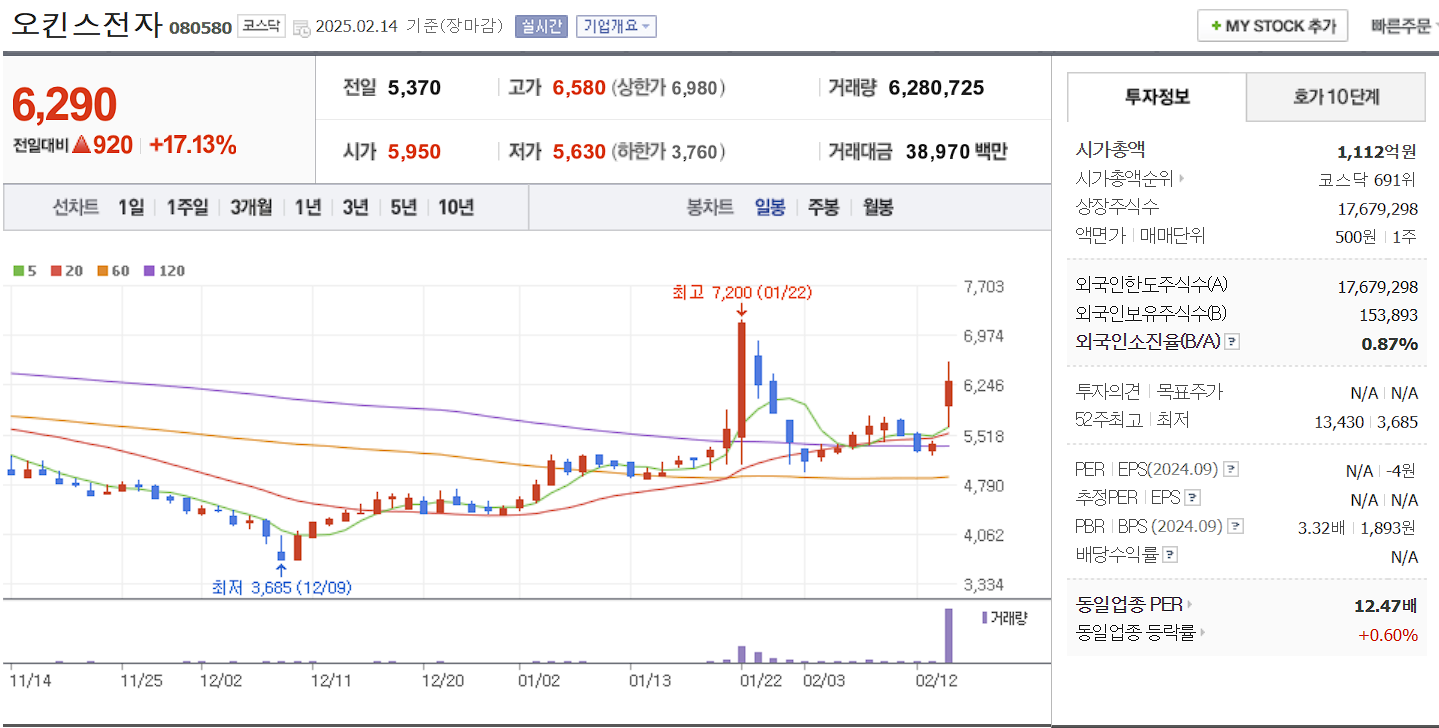This screenshot has height=728, width=1439.
Task: Click the BPS(2024.09) help icon
Action: [x=1236, y=525]
